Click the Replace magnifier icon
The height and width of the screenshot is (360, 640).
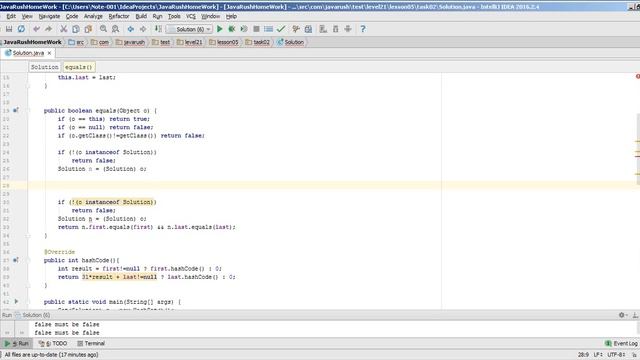pyautogui.click(x=116, y=29)
